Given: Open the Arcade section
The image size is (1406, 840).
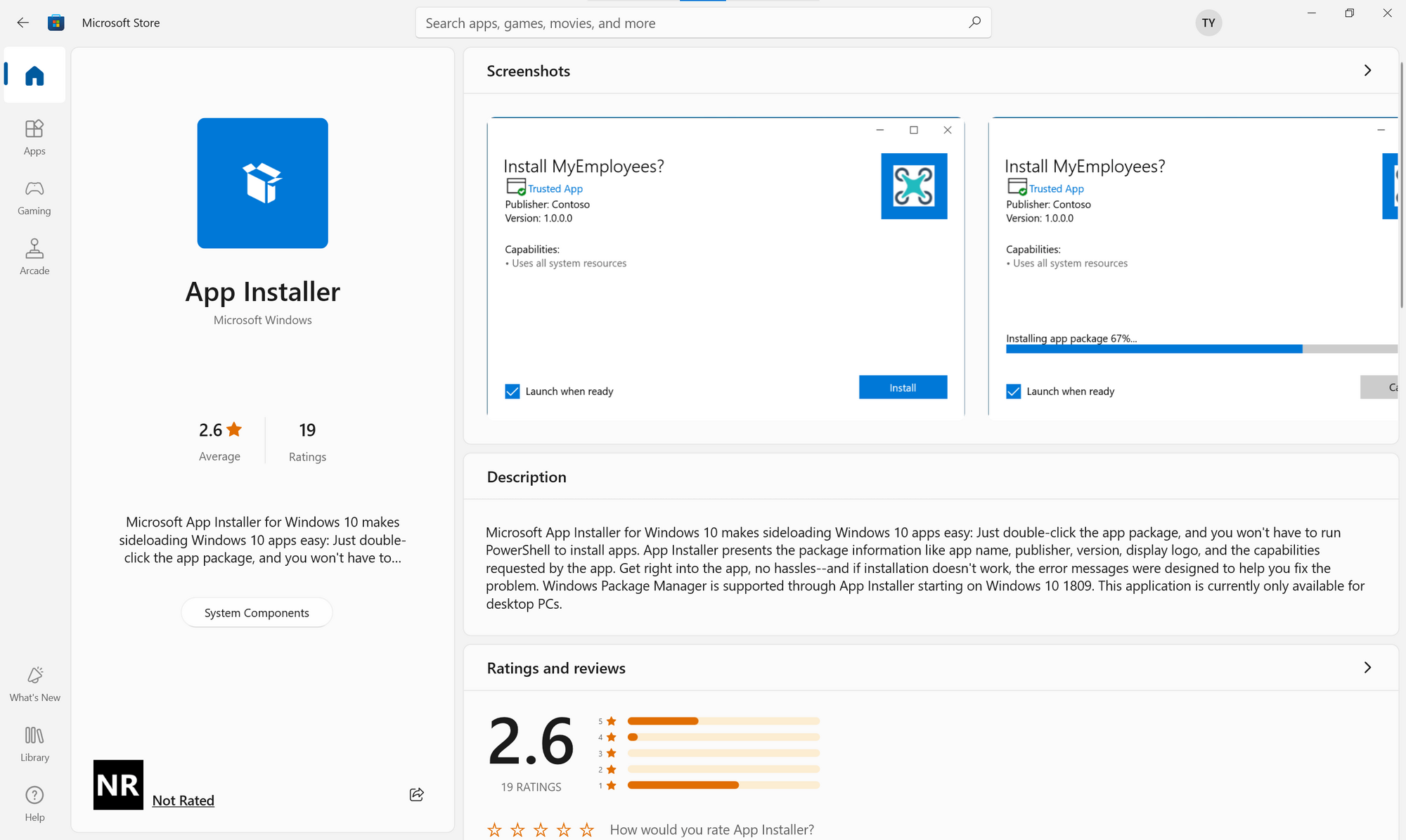Looking at the screenshot, I should pos(34,257).
